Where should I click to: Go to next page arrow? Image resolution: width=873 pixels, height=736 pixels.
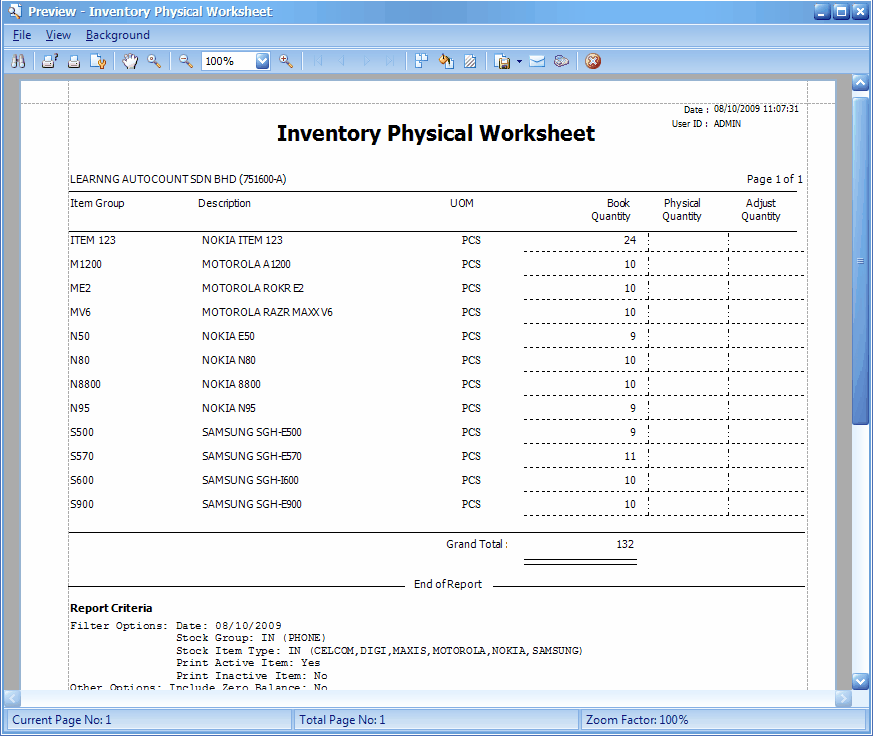point(366,61)
